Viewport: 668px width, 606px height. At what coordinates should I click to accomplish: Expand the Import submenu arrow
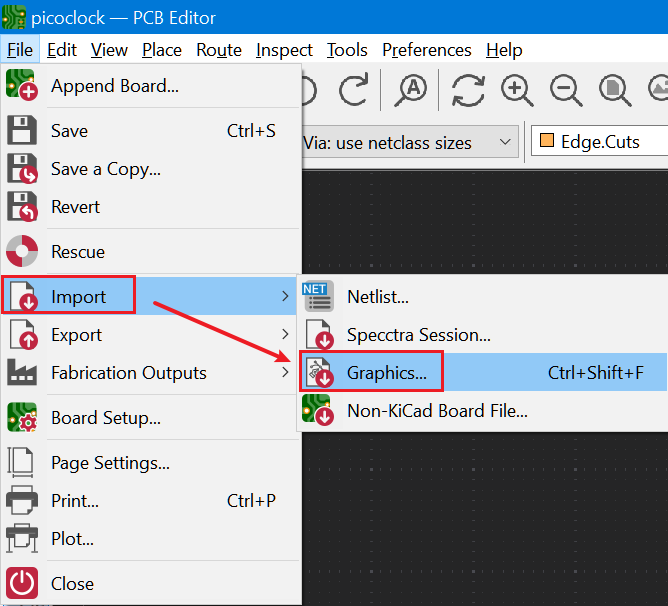[285, 296]
